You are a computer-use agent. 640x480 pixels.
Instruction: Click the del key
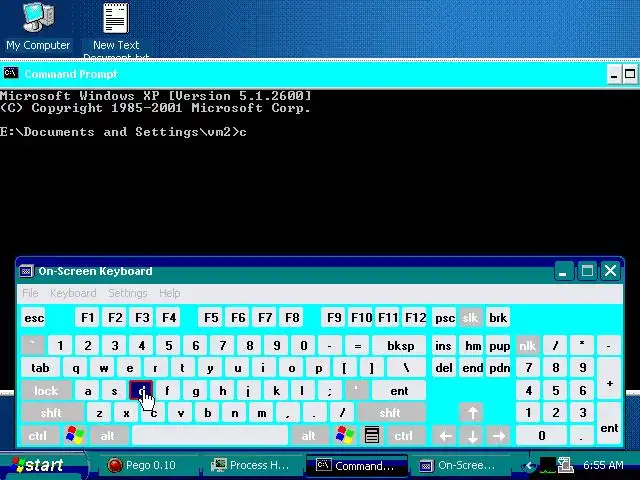point(444,368)
